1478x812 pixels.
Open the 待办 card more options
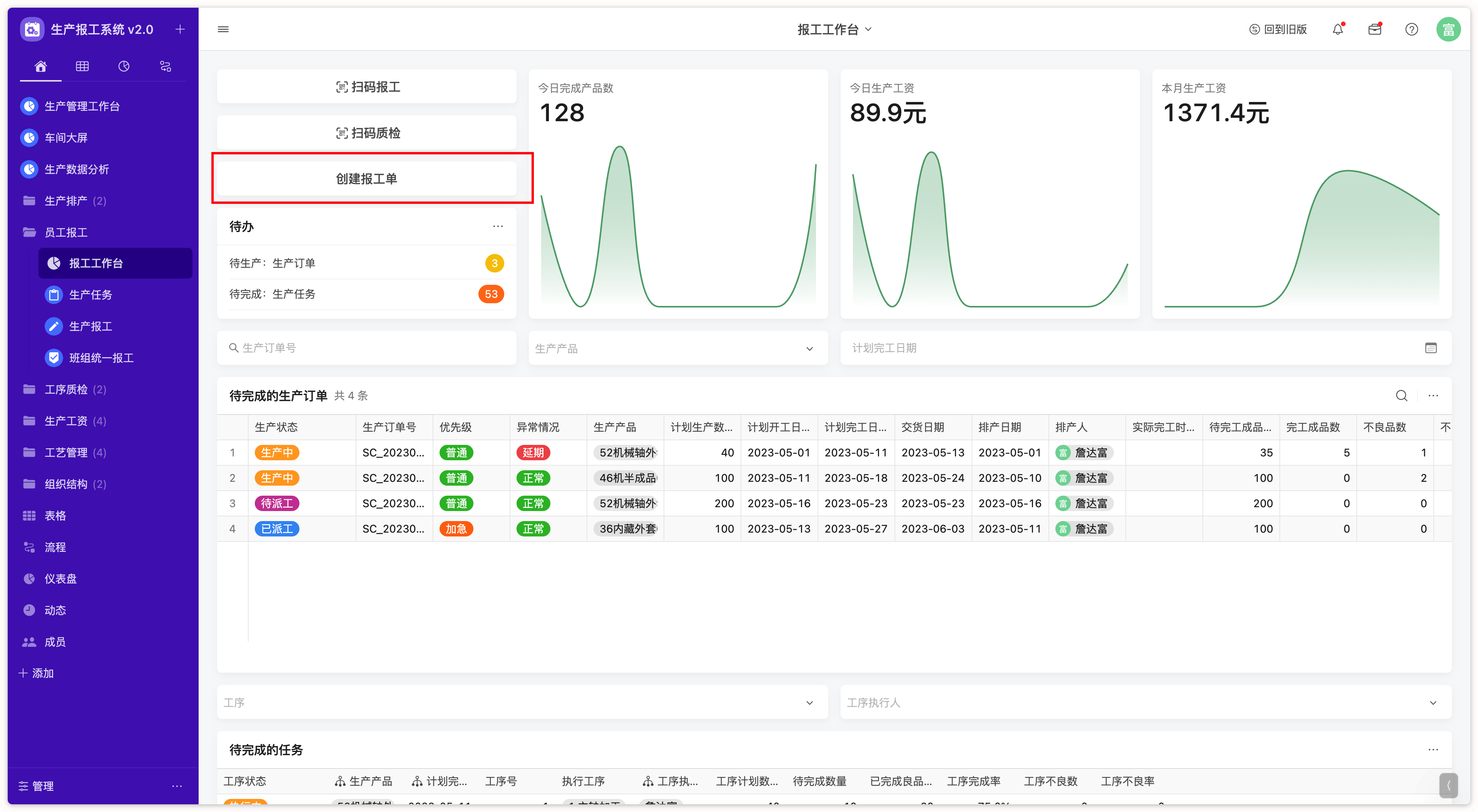(x=498, y=227)
